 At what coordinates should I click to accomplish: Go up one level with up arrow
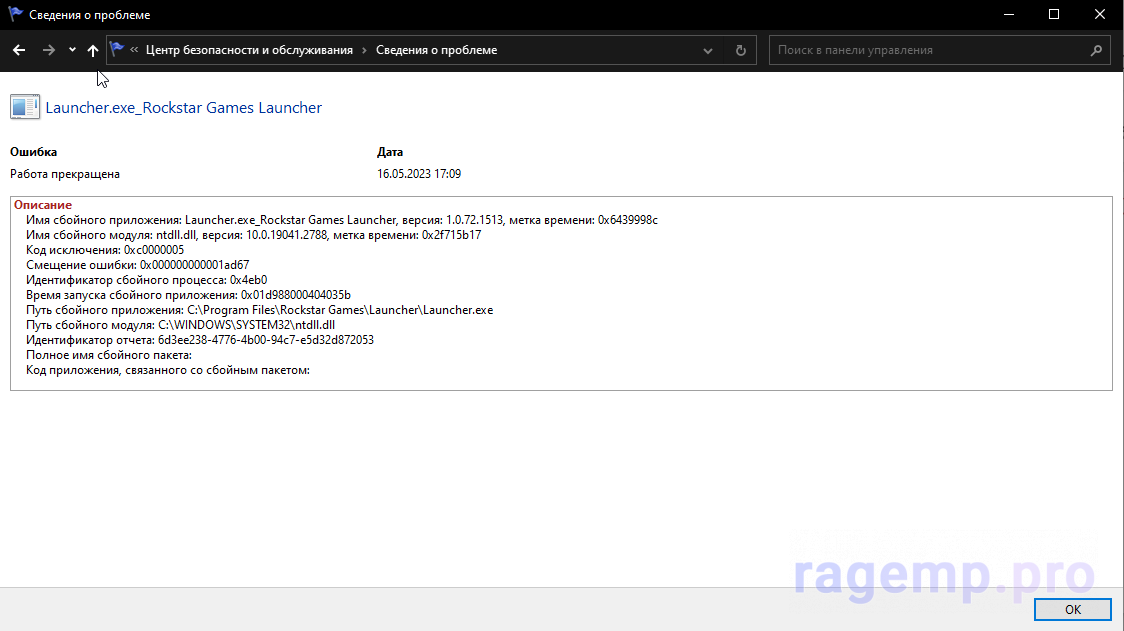pos(92,50)
